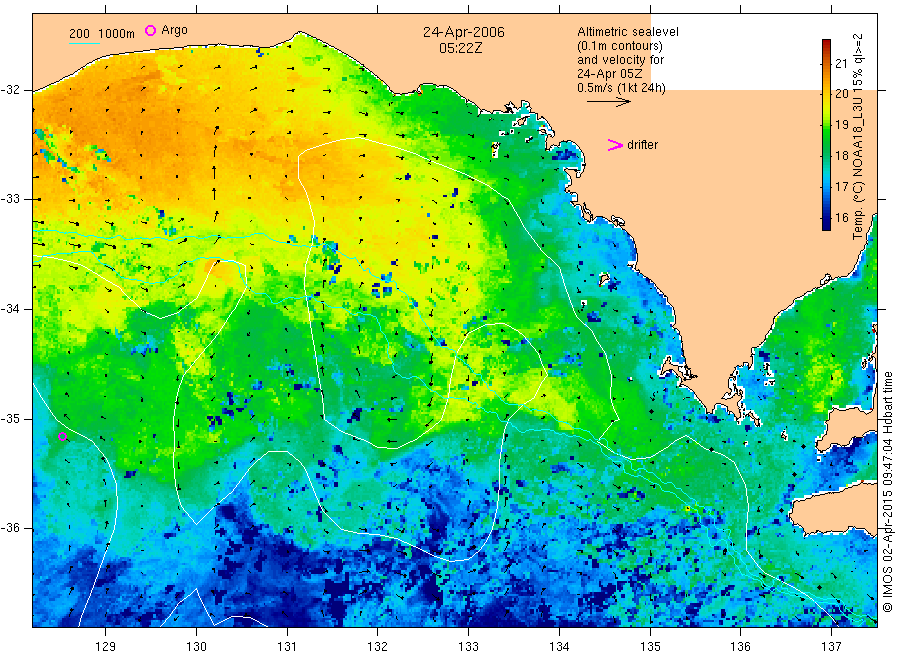Click the 'Argo' legend label
This screenshot has height=660, width=900.
click(174, 30)
